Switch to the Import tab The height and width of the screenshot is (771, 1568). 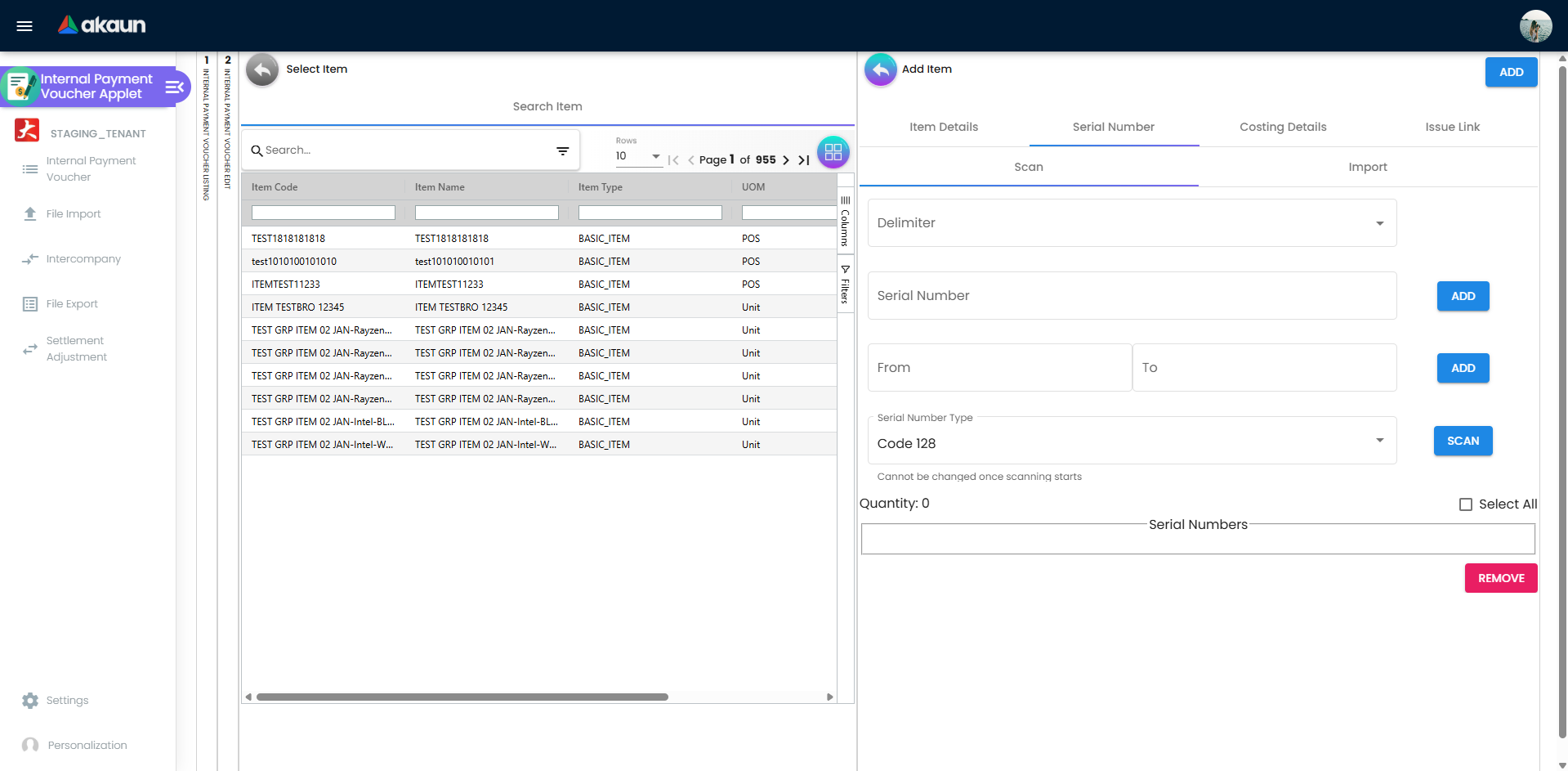click(x=1368, y=167)
